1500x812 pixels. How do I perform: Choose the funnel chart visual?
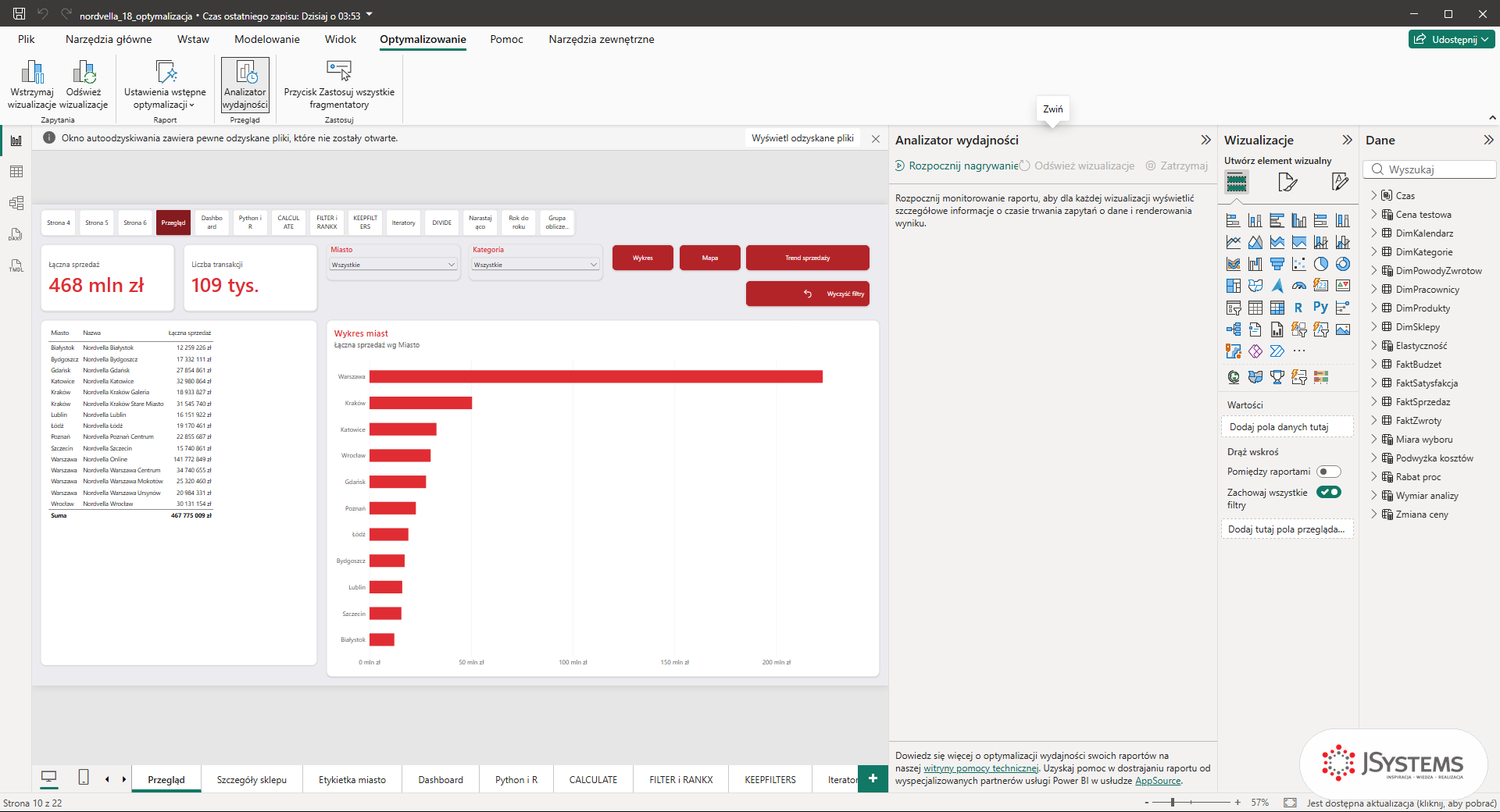[x=1277, y=264]
